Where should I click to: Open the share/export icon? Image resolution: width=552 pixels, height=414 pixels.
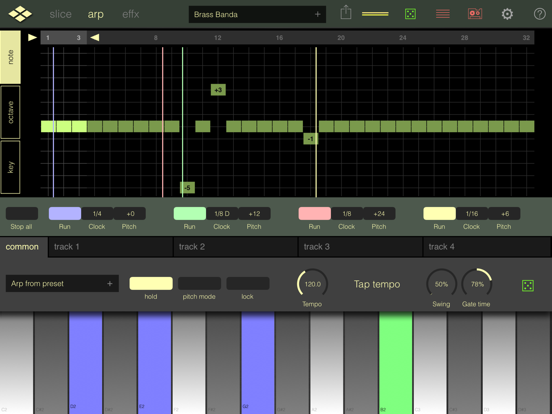(x=346, y=13)
